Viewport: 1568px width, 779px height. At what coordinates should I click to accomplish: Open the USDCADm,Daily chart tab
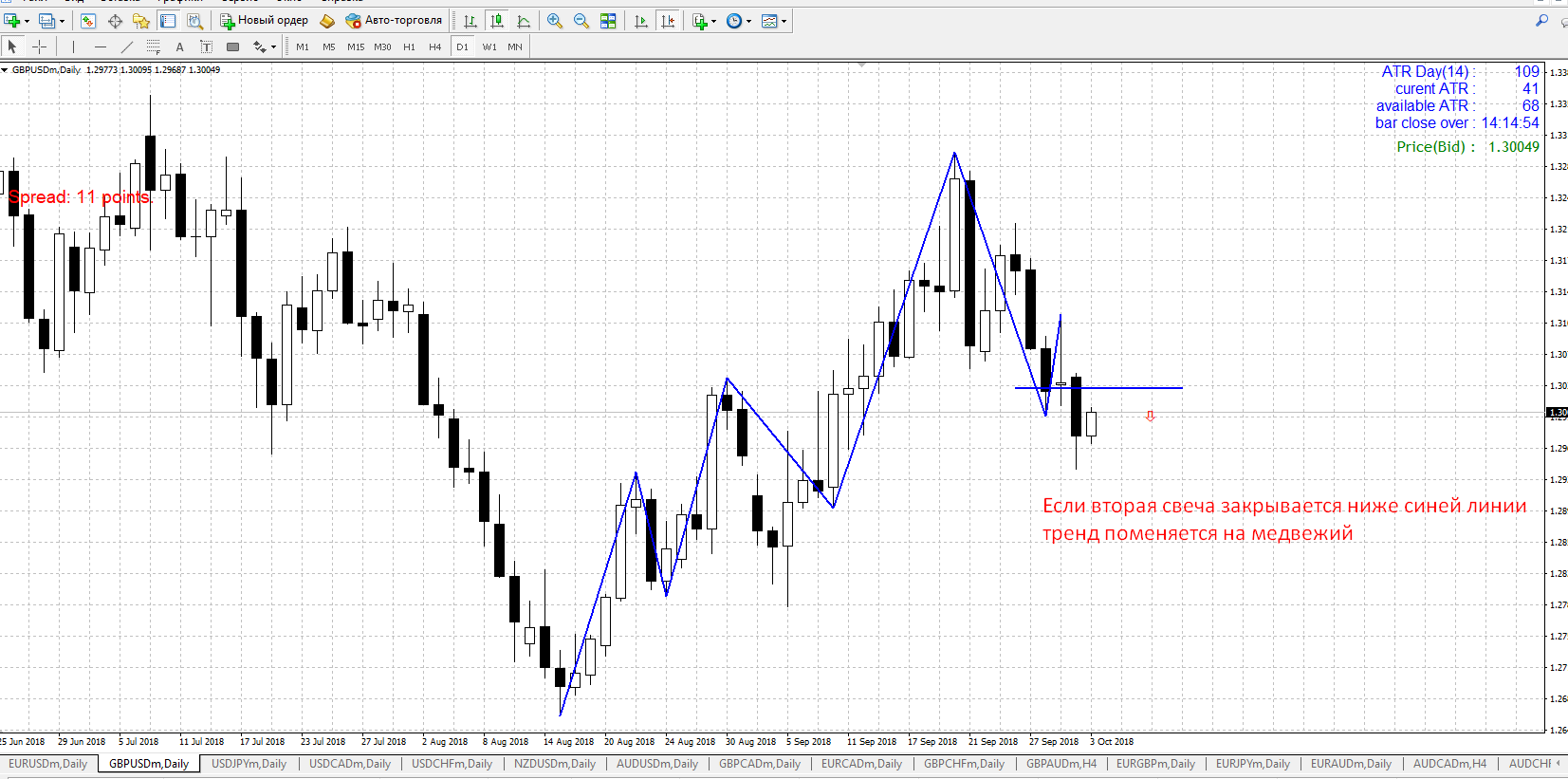pos(350,764)
